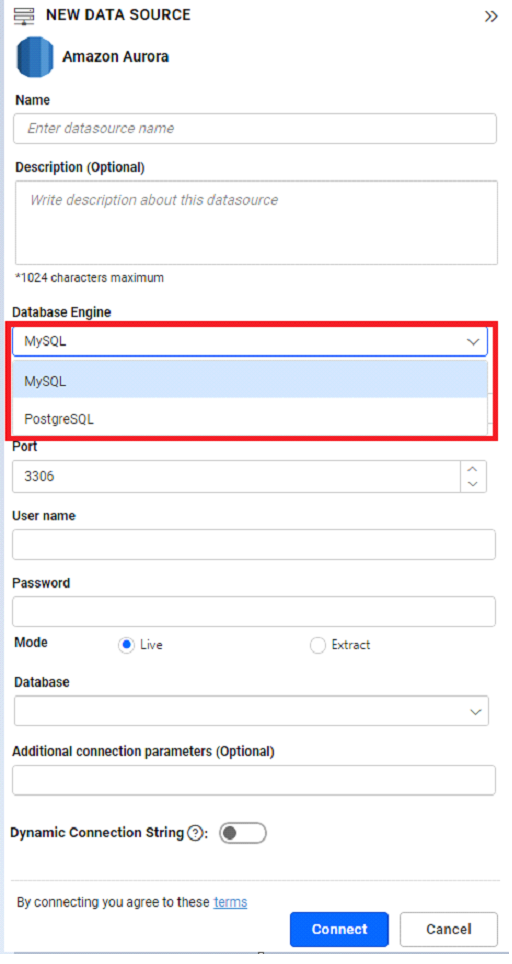Click the Amazon Aurora logo icon

[35, 57]
